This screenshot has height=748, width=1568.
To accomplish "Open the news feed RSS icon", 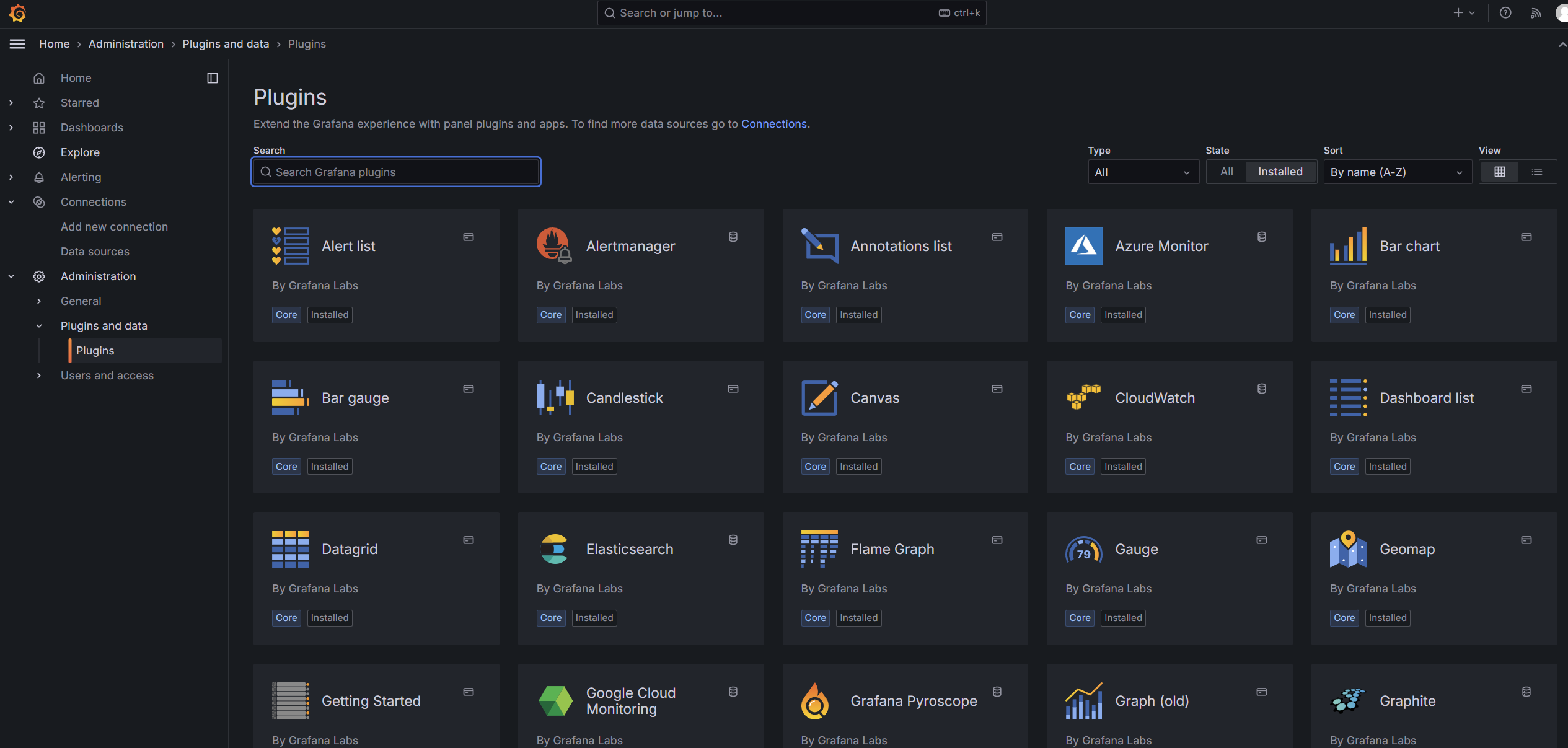I will tap(1535, 13).
